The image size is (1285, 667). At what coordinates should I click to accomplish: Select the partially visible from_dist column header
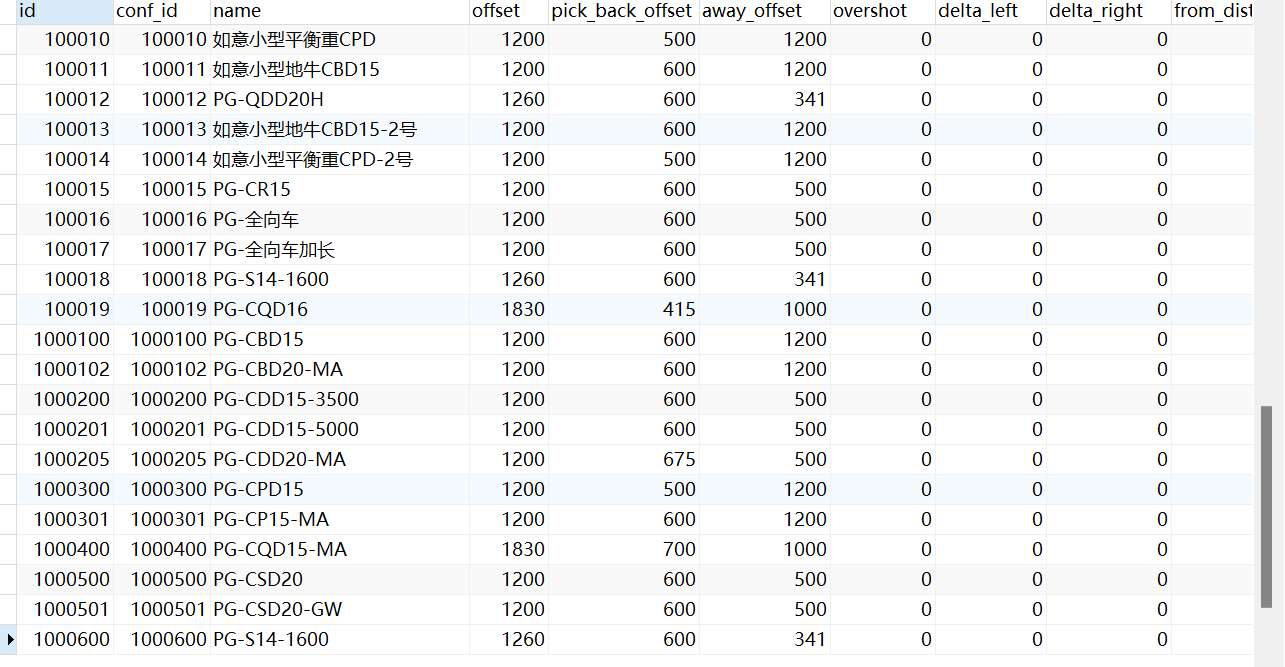(x=1212, y=11)
